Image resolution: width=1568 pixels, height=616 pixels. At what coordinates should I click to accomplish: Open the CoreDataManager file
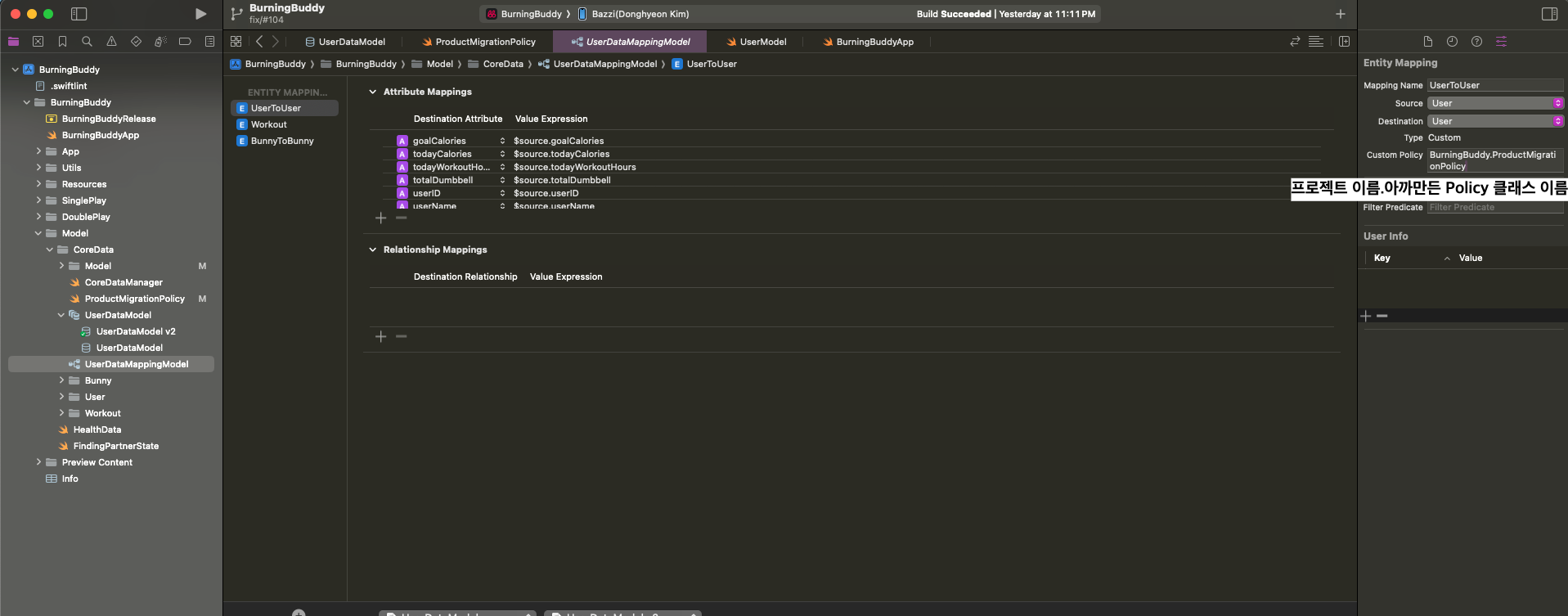124,282
